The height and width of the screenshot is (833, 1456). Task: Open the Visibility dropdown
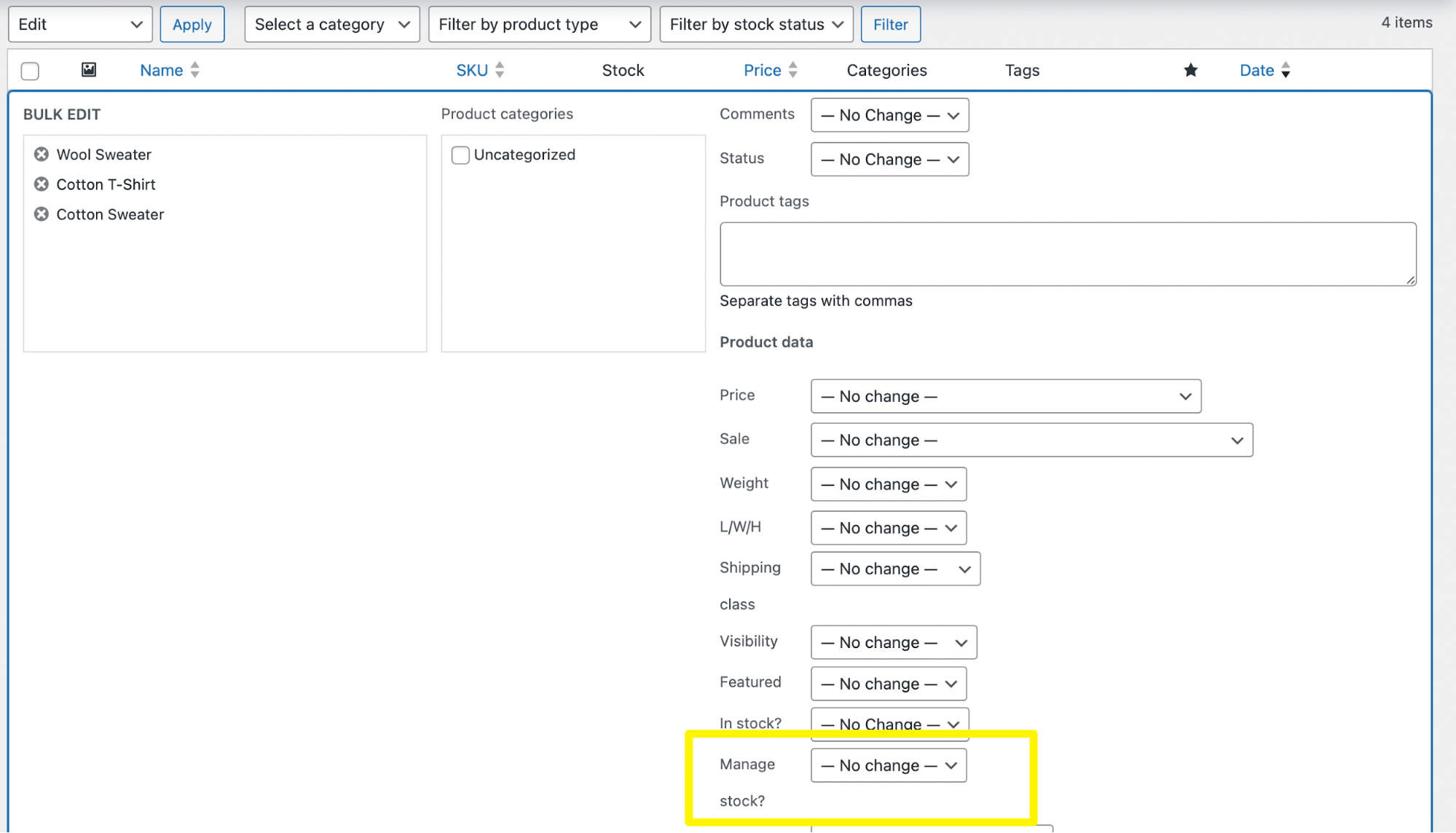[894, 642]
